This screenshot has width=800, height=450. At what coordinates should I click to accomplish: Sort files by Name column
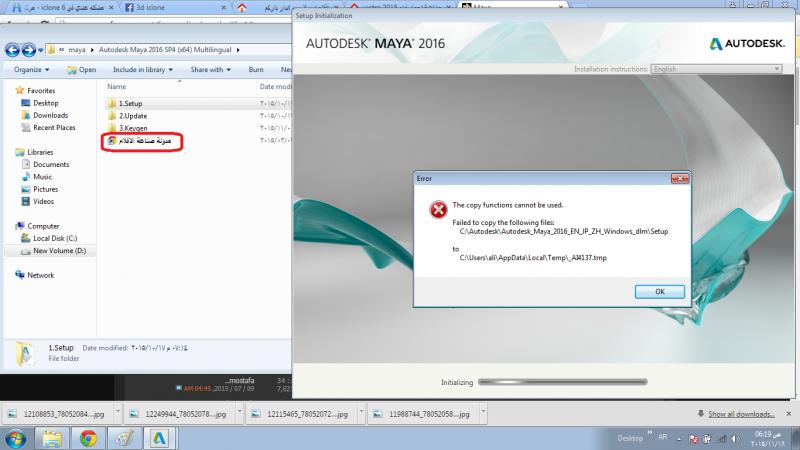pos(117,87)
